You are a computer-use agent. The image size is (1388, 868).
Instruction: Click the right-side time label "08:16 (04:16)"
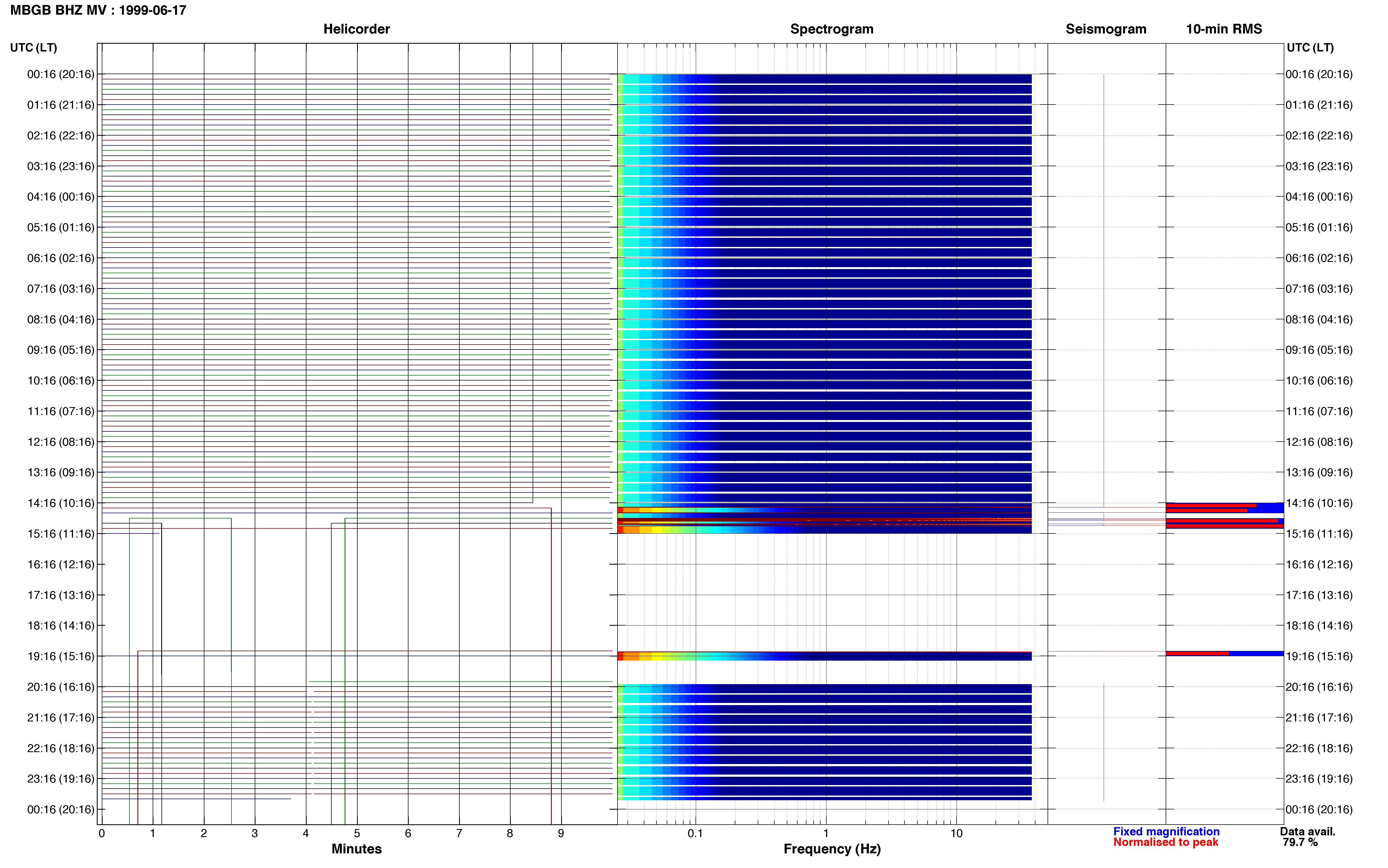click(1319, 319)
